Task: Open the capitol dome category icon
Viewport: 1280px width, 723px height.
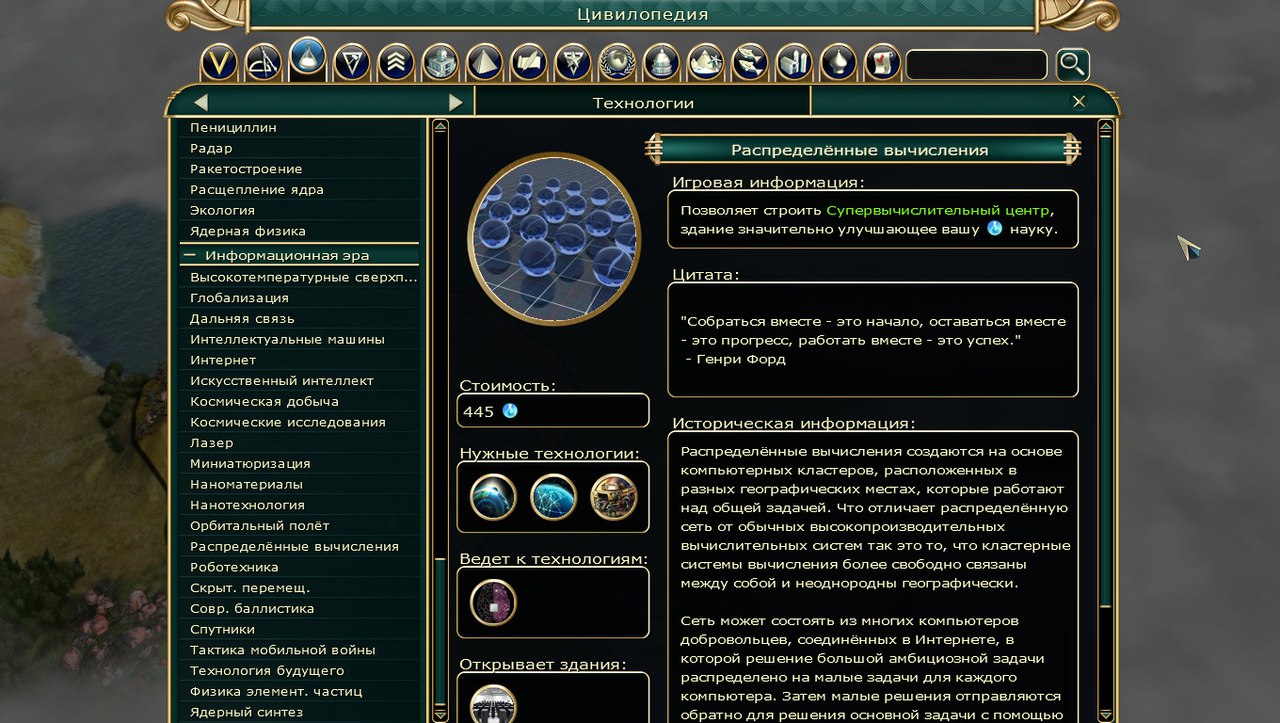Action: coord(661,63)
